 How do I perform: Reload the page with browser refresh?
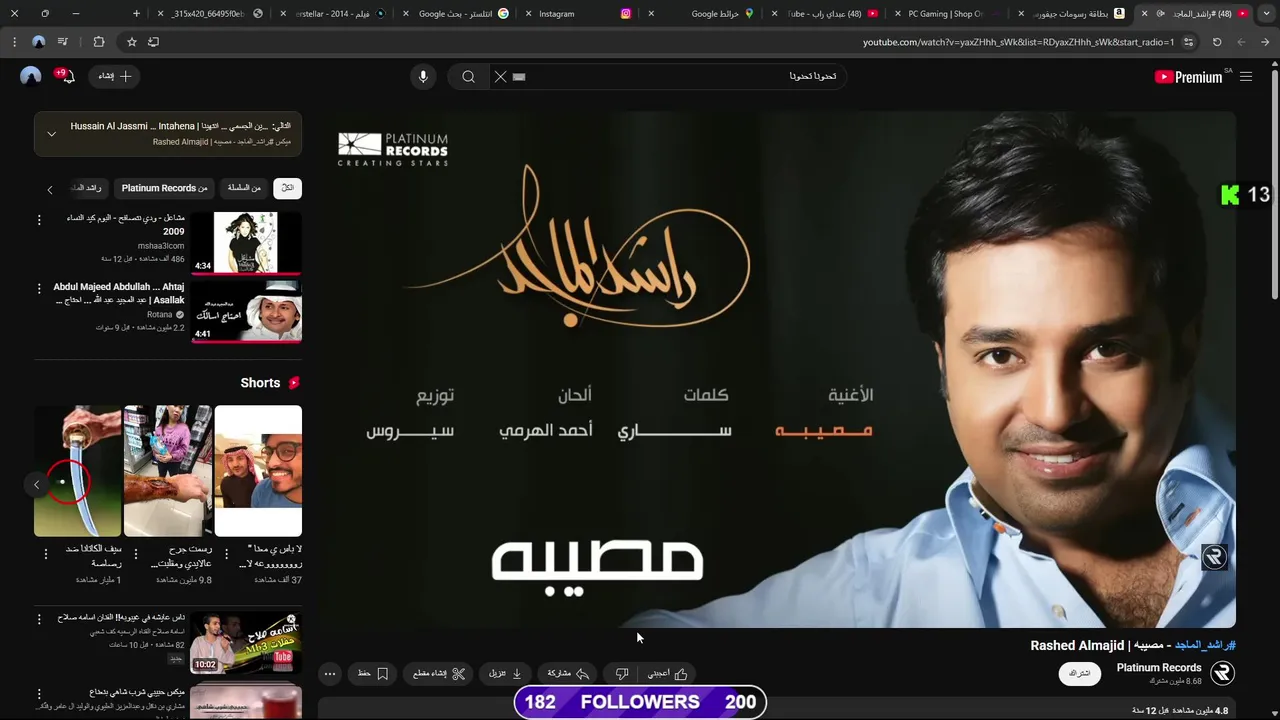(x=1217, y=42)
